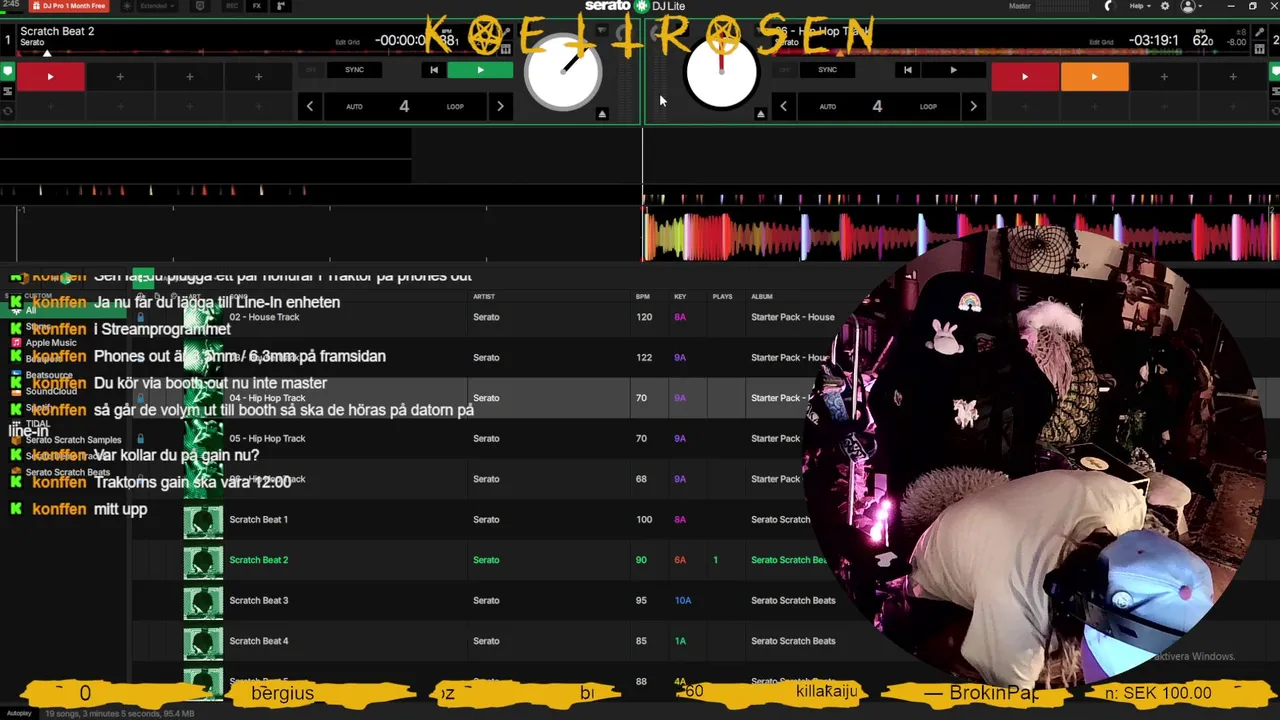Image resolution: width=1280 pixels, height=720 pixels.
Task: Click Scratch Beat 1 album art thumbnail
Action: pyautogui.click(x=203, y=520)
